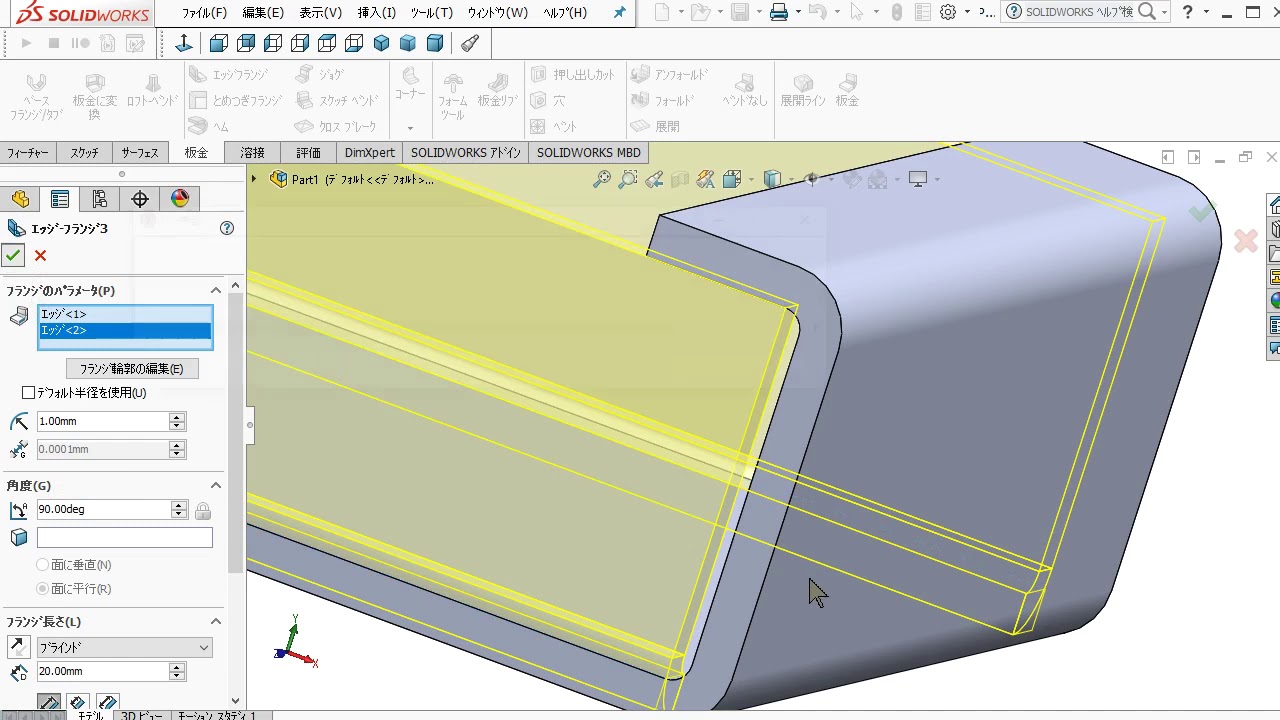Click the flange angle 90.00deg field
This screenshot has width=1280, height=720.
click(x=103, y=510)
